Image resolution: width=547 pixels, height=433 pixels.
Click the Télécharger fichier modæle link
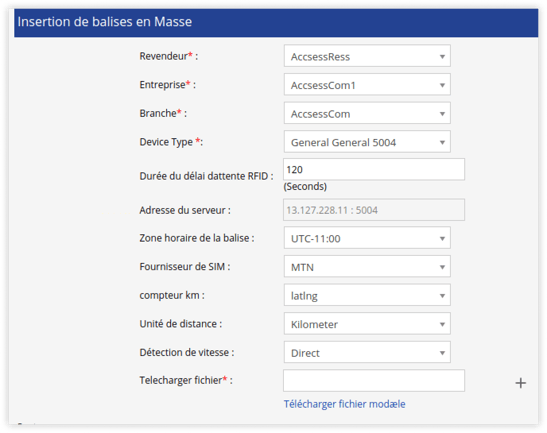pos(344,404)
